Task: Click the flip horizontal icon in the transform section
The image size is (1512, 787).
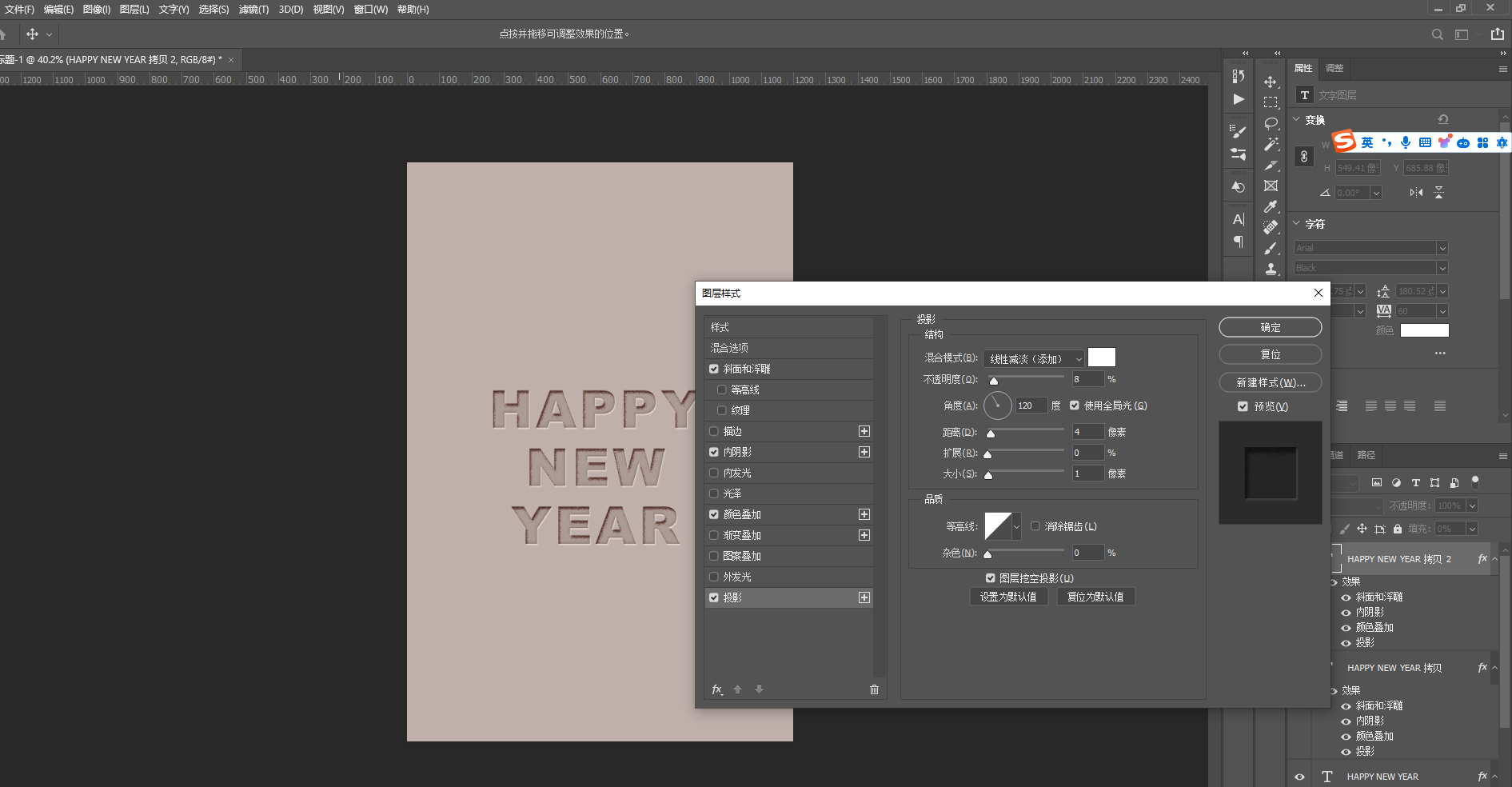Action: (1416, 193)
